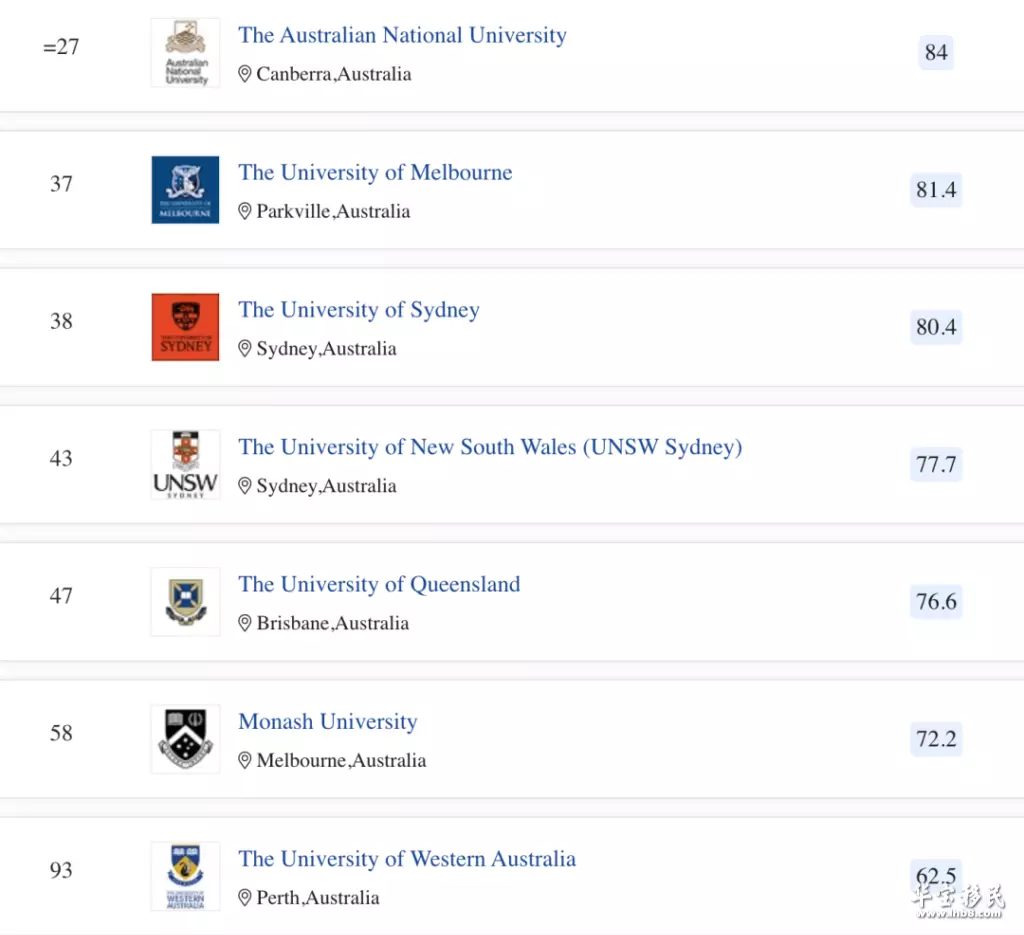Image resolution: width=1024 pixels, height=935 pixels.
Task: Open the Monash University link
Action: coord(328,721)
